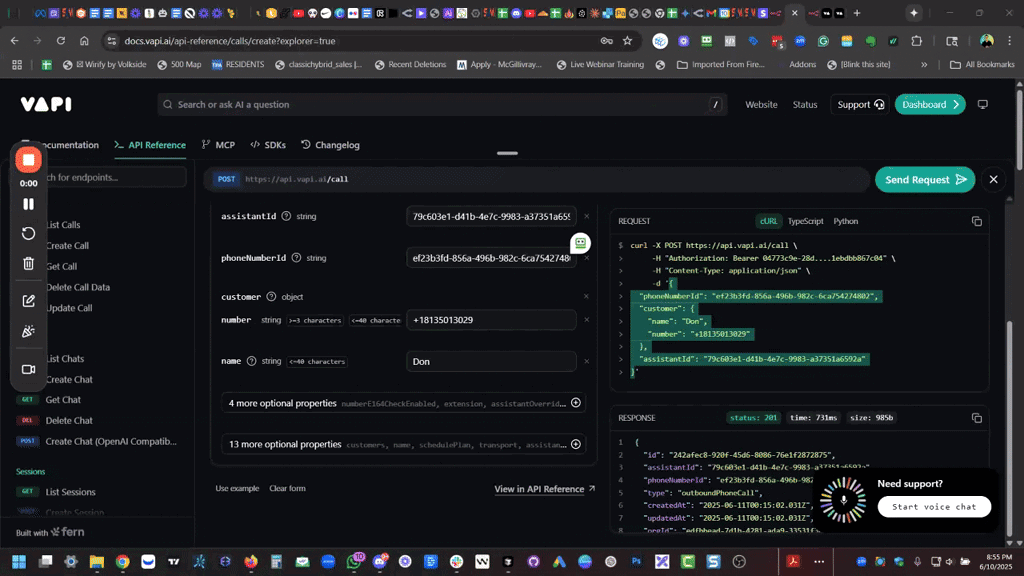
Task: Follow the View in API Reference link
Action: click(x=544, y=489)
